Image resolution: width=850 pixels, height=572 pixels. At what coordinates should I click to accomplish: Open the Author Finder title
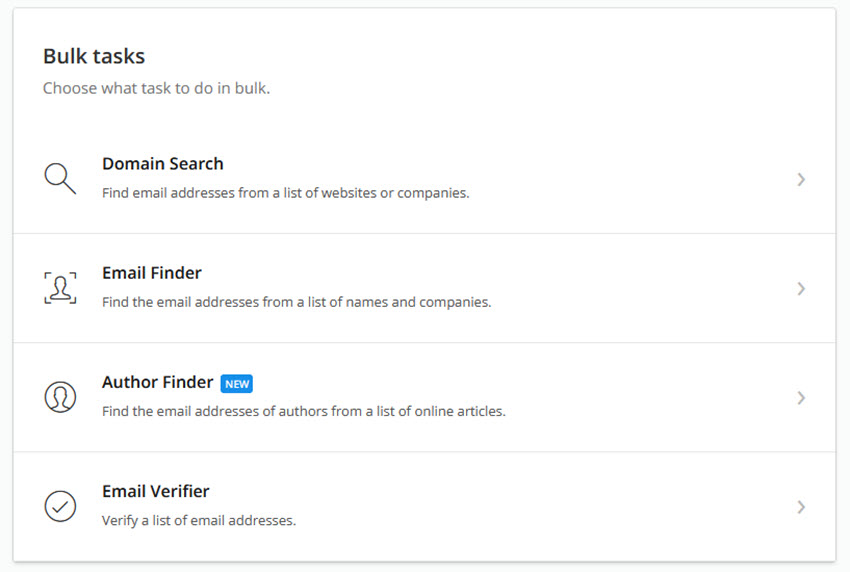[157, 382]
